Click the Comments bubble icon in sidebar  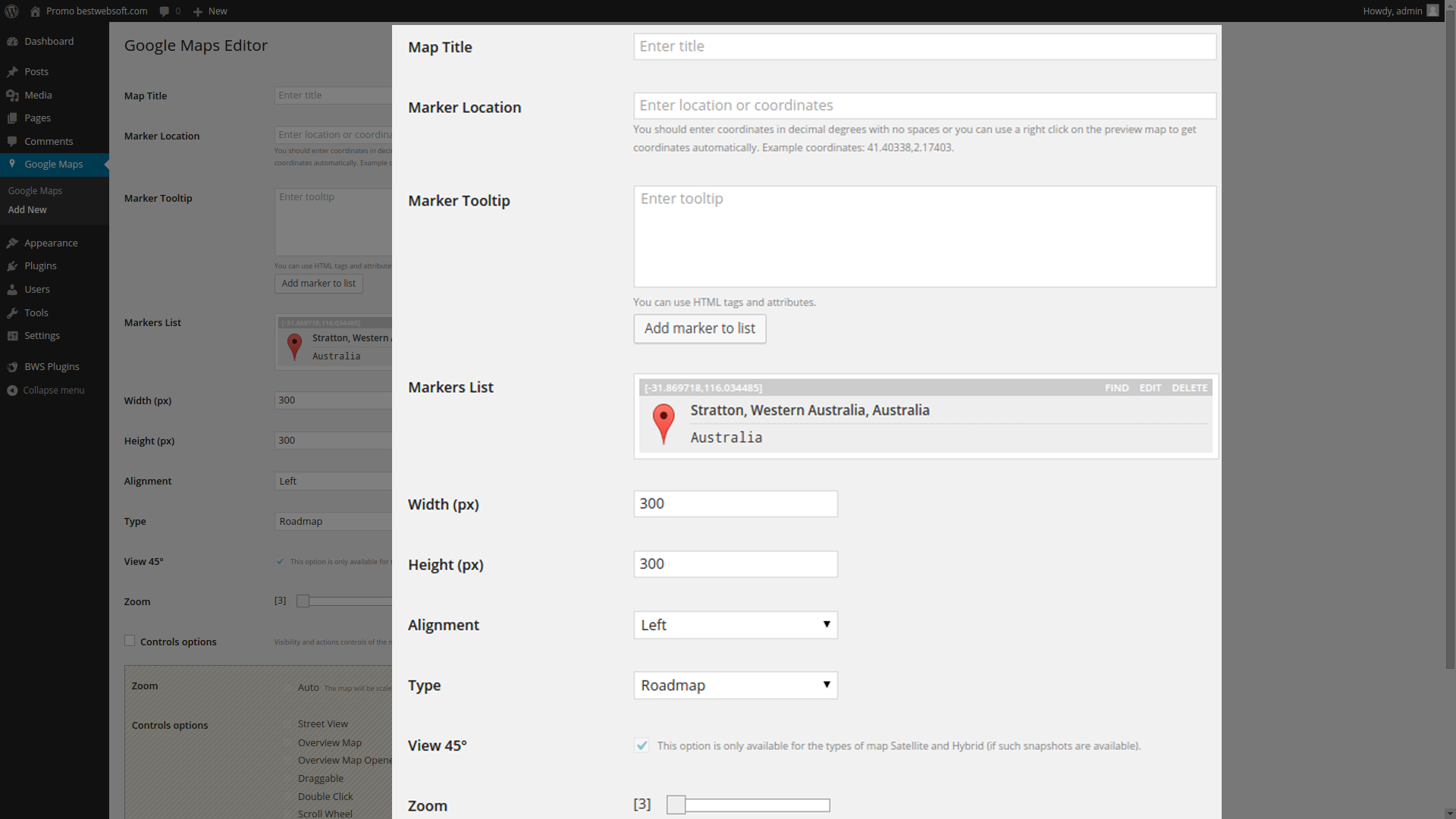12,141
